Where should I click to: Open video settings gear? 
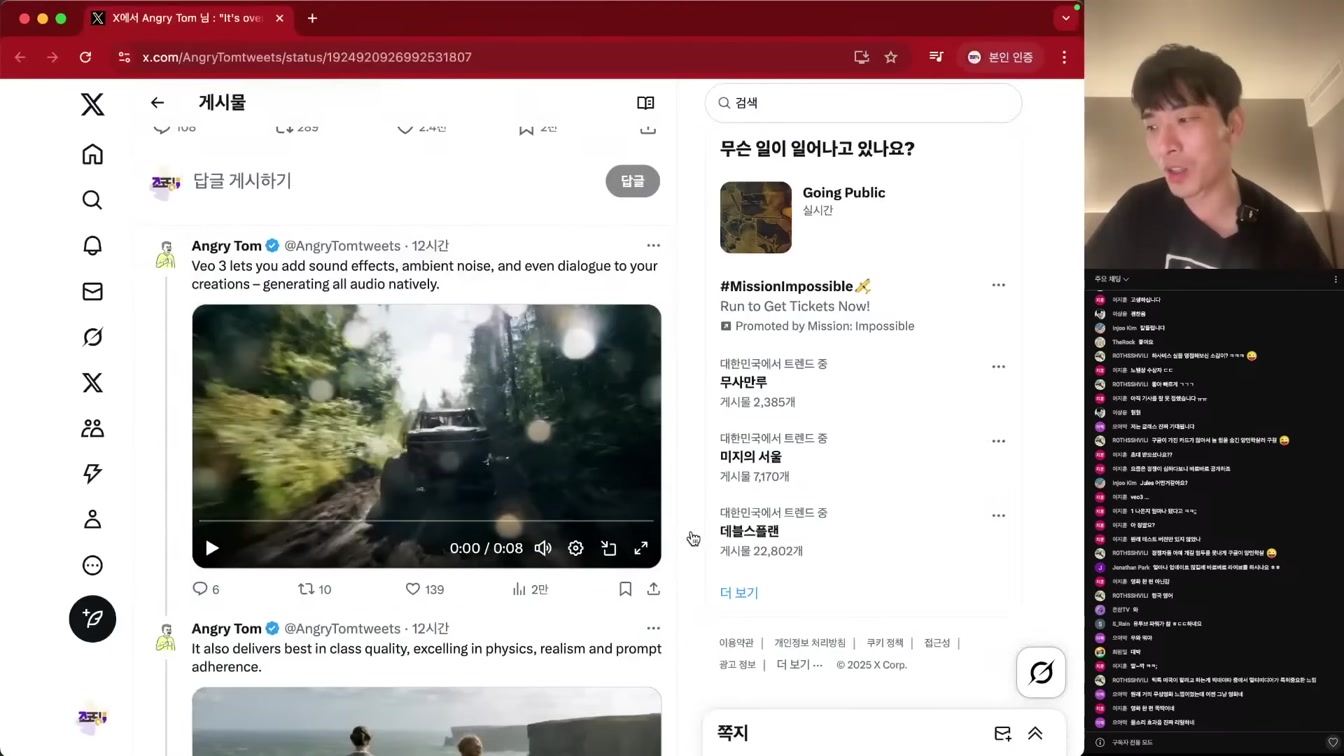coord(576,548)
